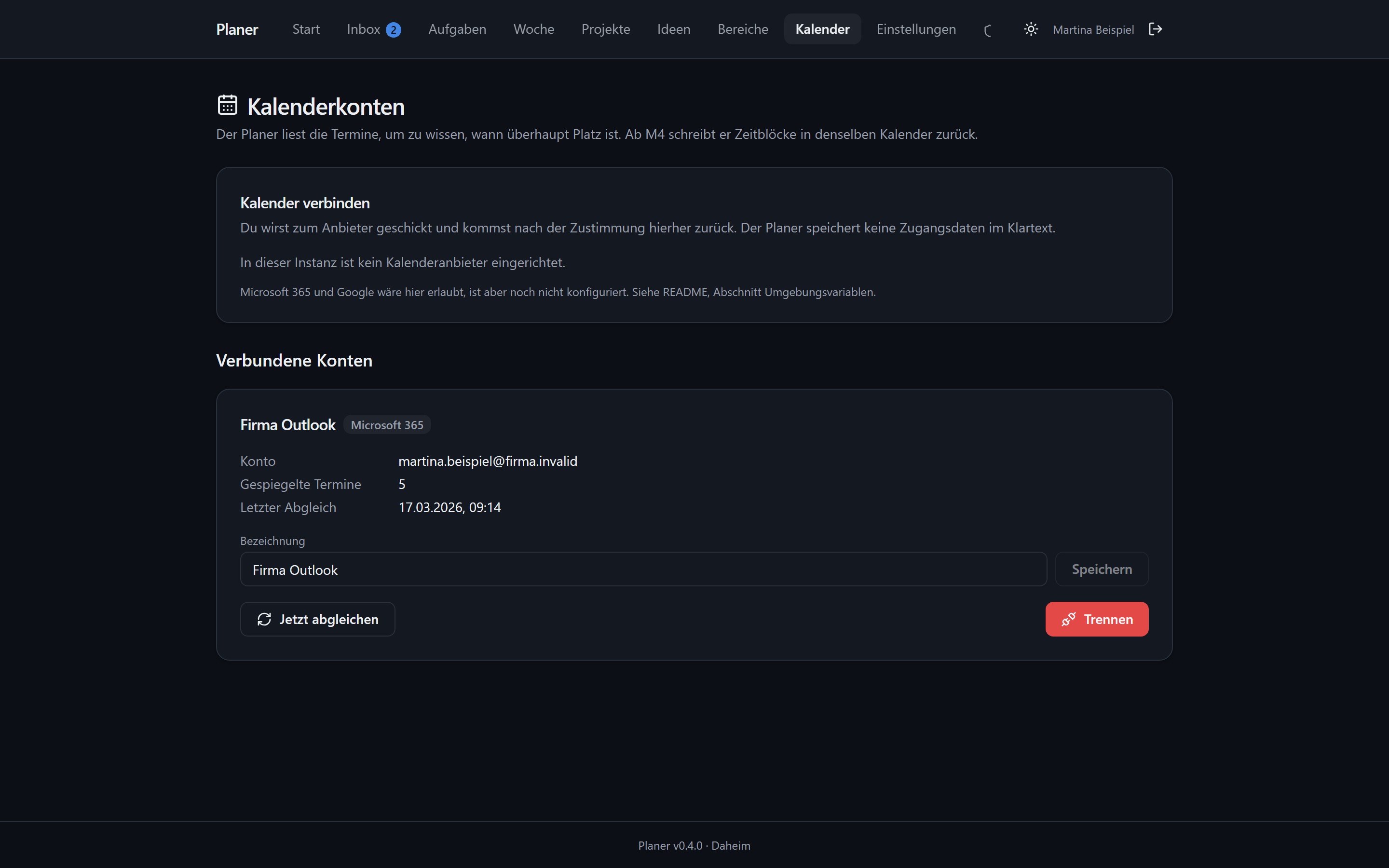Click the Kalender verbinden heading
The image size is (1389, 868).
pyautogui.click(x=305, y=203)
